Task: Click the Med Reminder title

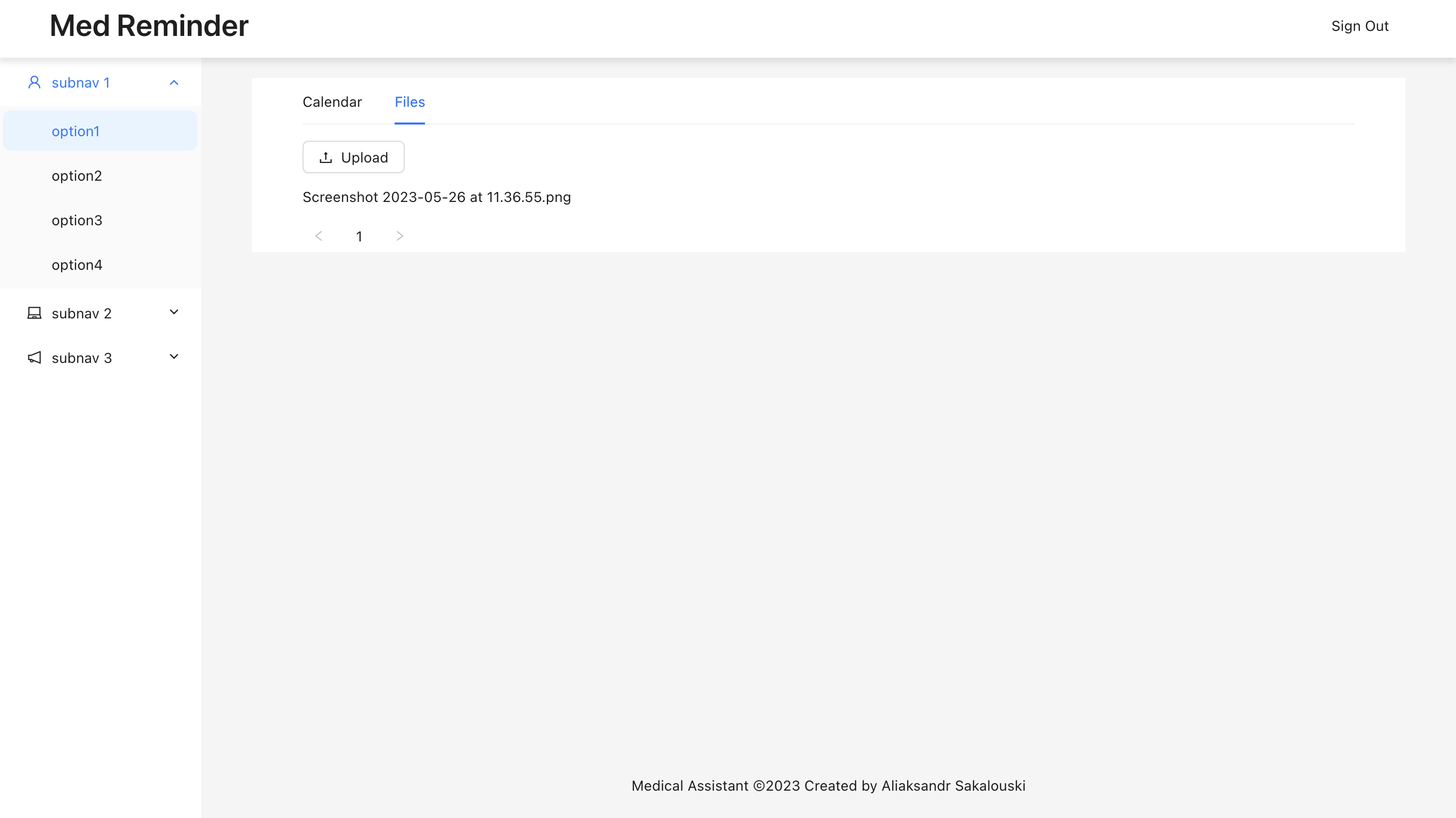Action: 149,26
